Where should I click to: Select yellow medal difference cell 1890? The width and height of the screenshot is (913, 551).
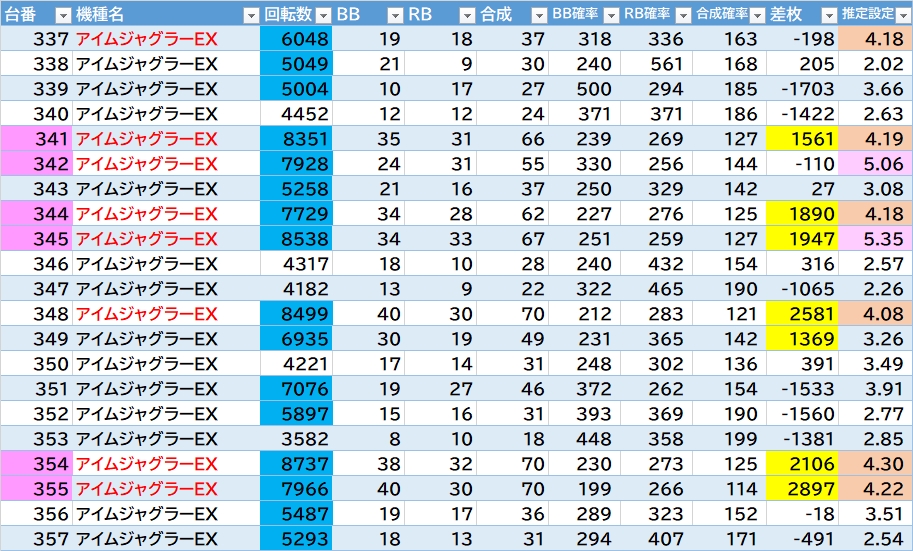pyautogui.click(x=802, y=214)
